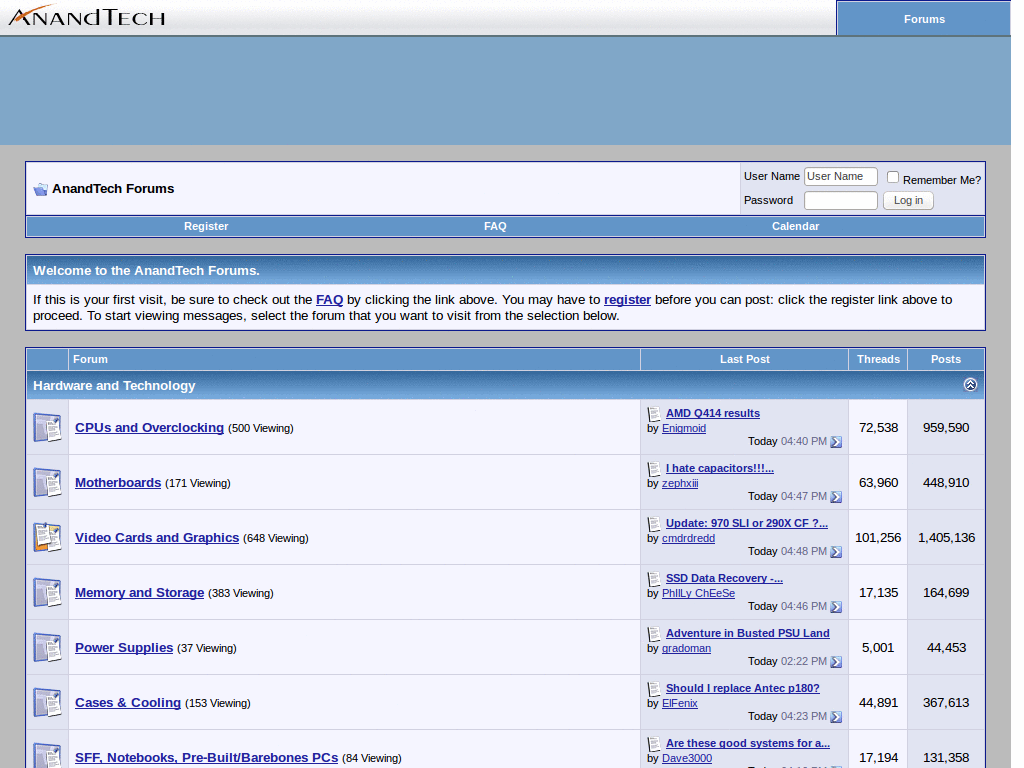Open Register in the navigation bar
This screenshot has width=1024, height=768.
point(206,226)
